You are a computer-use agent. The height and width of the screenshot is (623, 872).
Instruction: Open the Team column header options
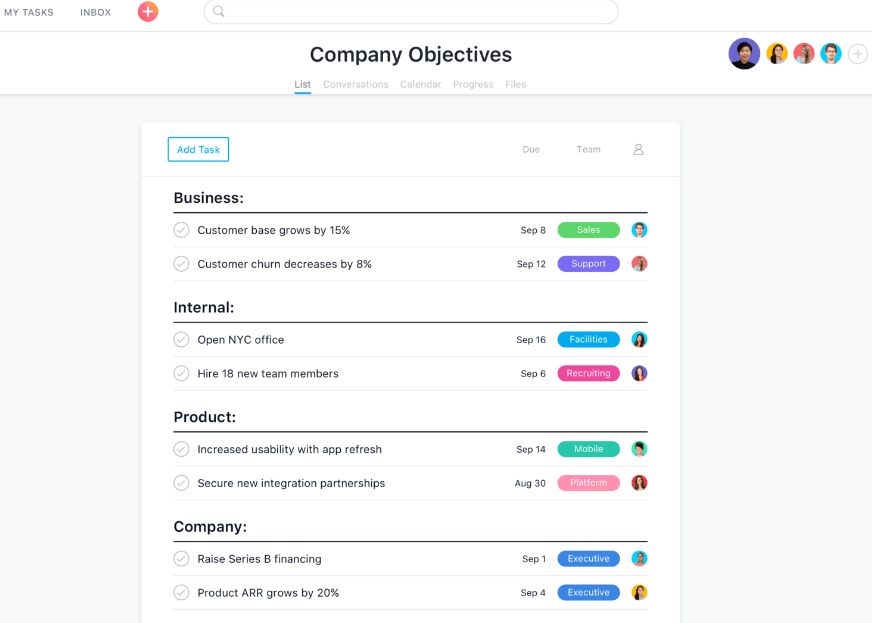(x=588, y=150)
